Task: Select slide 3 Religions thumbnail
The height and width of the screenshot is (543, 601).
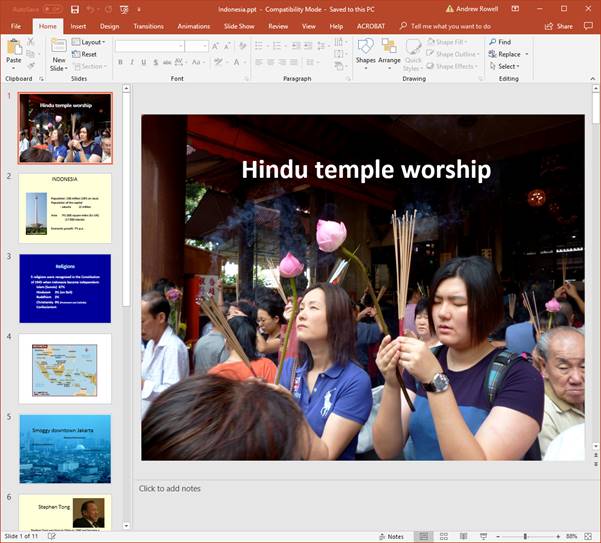Action: pos(65,288)
